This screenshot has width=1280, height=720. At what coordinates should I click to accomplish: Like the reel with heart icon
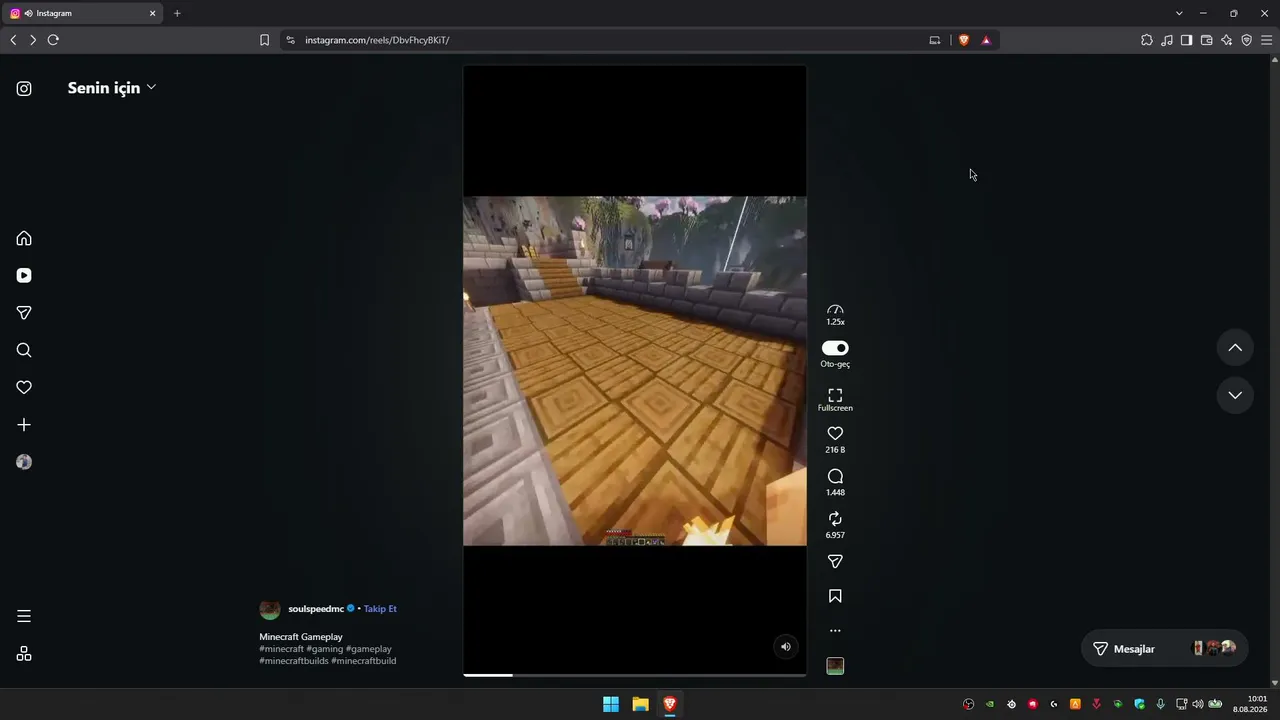tap(835, 433)
